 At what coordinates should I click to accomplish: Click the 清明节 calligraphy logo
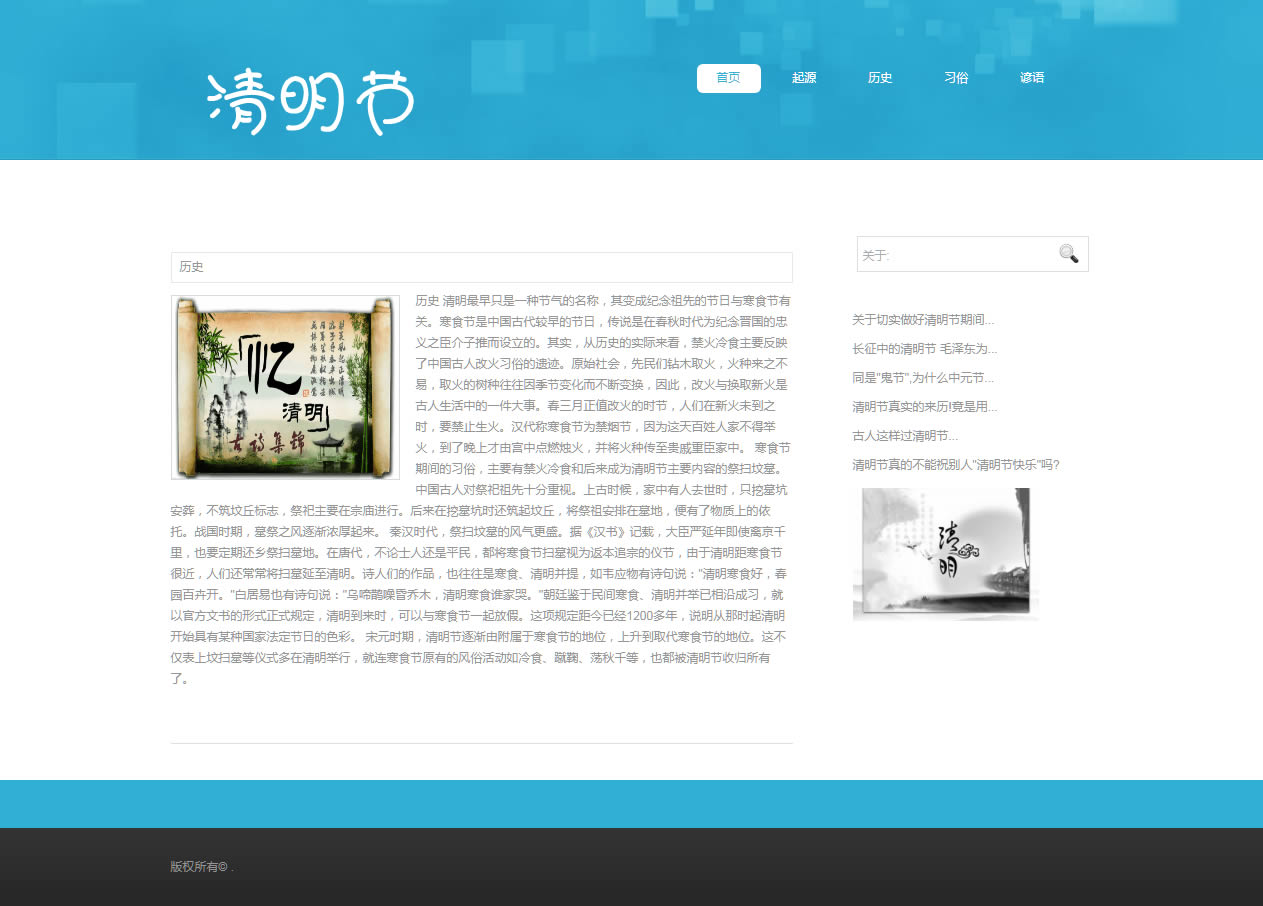pyautogui.click(x=310, y=101)
